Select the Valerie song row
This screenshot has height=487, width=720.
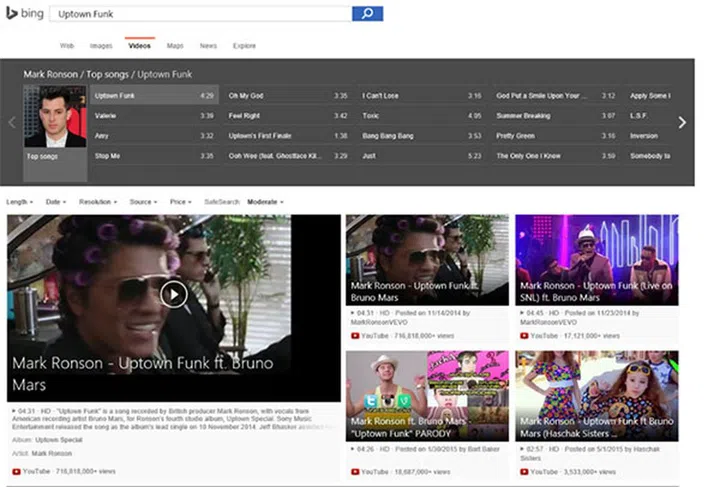point(154,116)
